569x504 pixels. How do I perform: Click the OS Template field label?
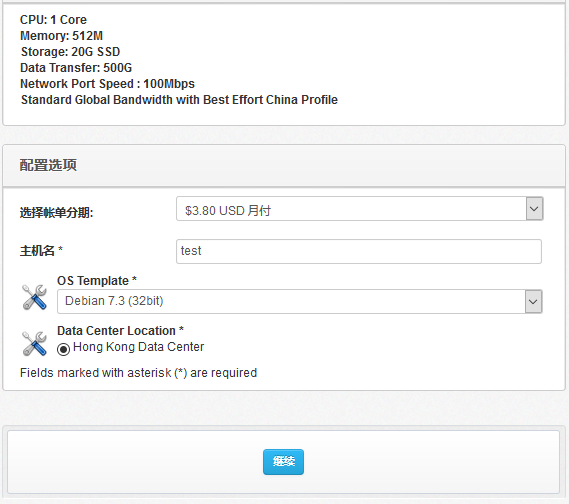click(97, 280)
